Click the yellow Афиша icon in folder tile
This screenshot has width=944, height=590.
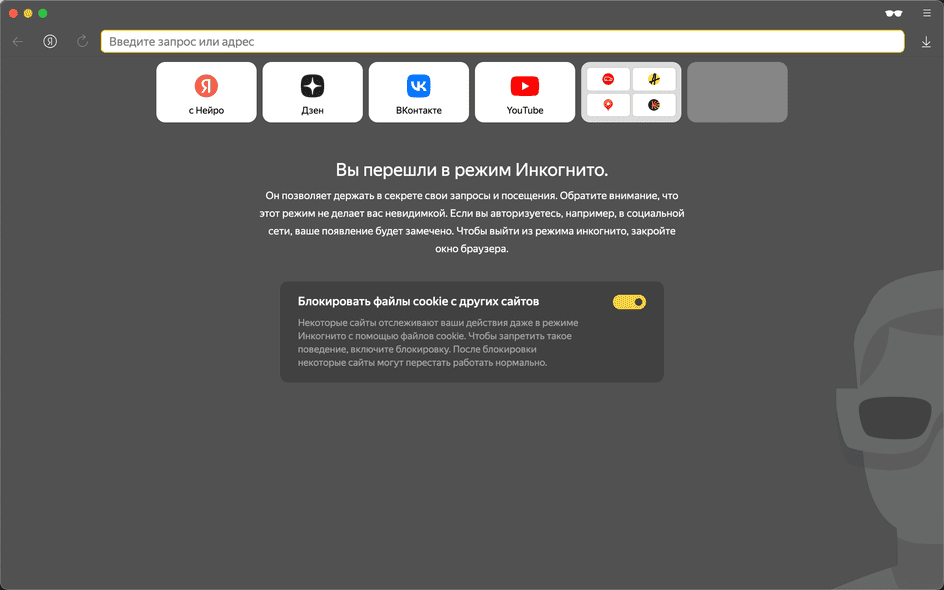coord(654,79)
